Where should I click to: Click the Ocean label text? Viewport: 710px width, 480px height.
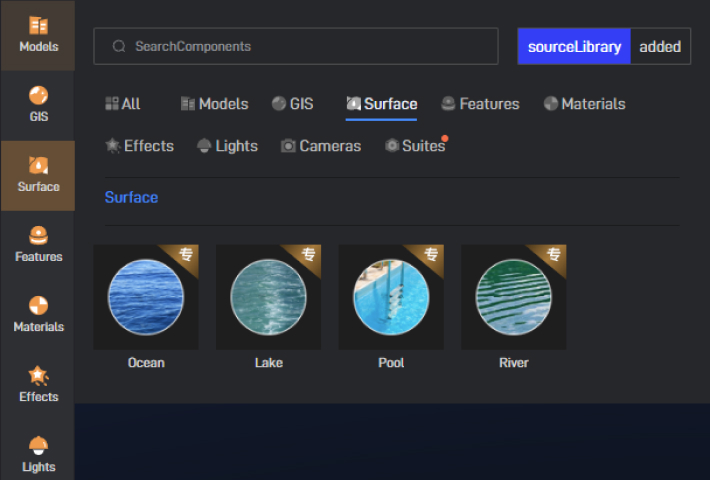point(146,363)
